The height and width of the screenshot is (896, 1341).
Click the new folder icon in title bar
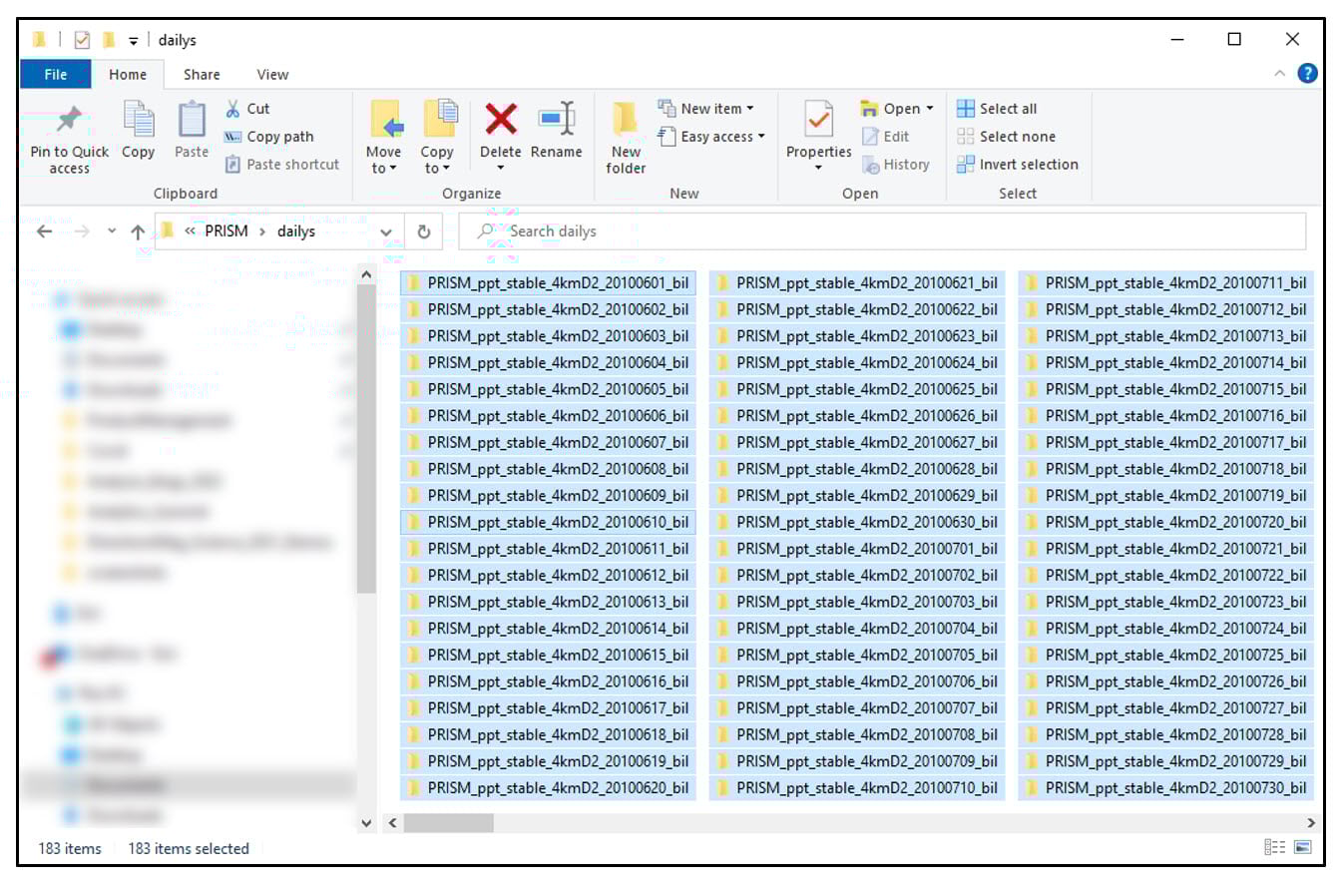pyautogui.click(x=109, y=40)
